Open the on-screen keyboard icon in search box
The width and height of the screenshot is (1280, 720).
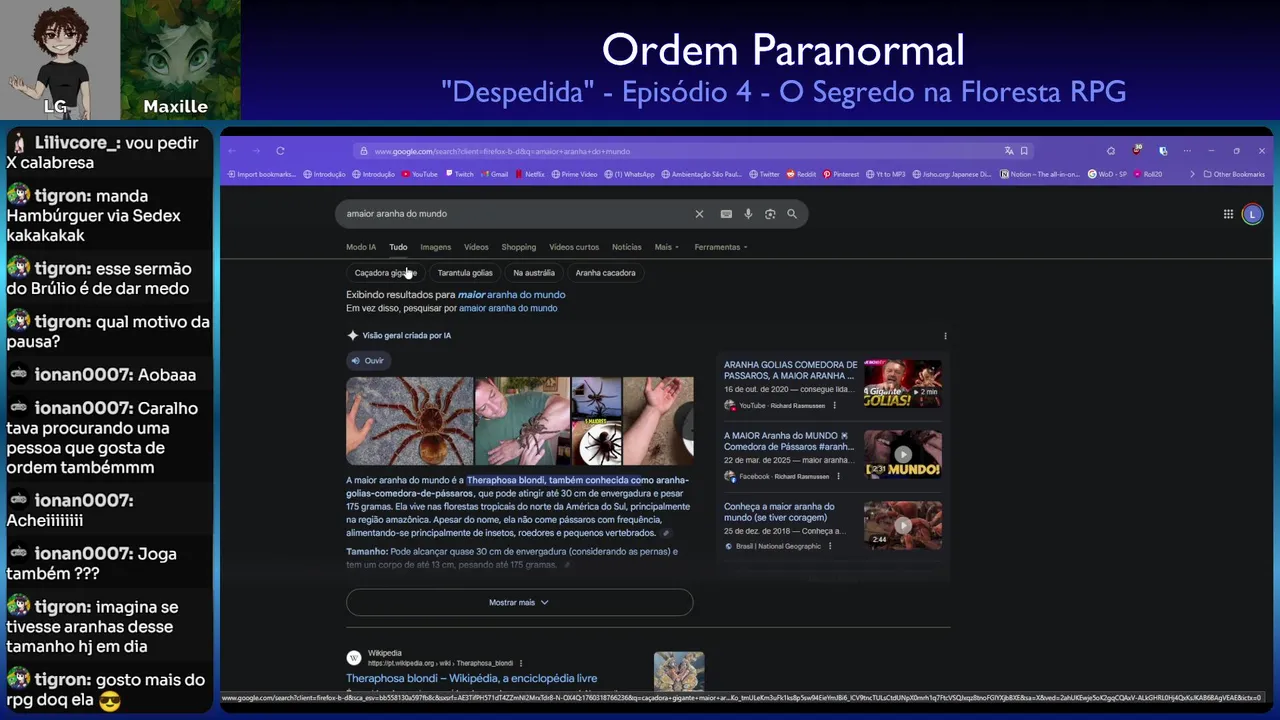(726, 214)
